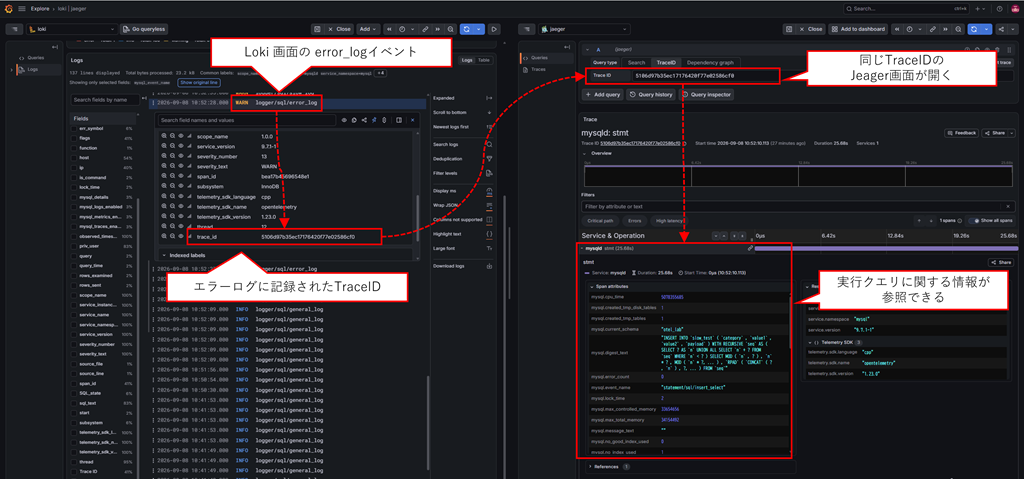
Task: Click the Search logs magnifier icon
Action: (489, 144)
